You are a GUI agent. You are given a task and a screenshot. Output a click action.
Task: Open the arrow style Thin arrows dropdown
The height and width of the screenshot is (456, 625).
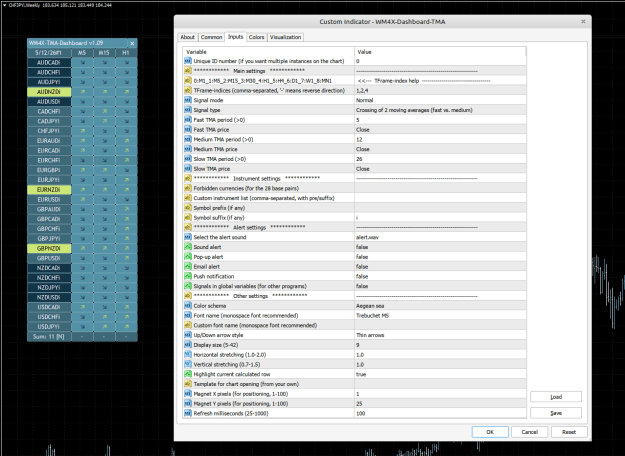[x=440, y=335]
